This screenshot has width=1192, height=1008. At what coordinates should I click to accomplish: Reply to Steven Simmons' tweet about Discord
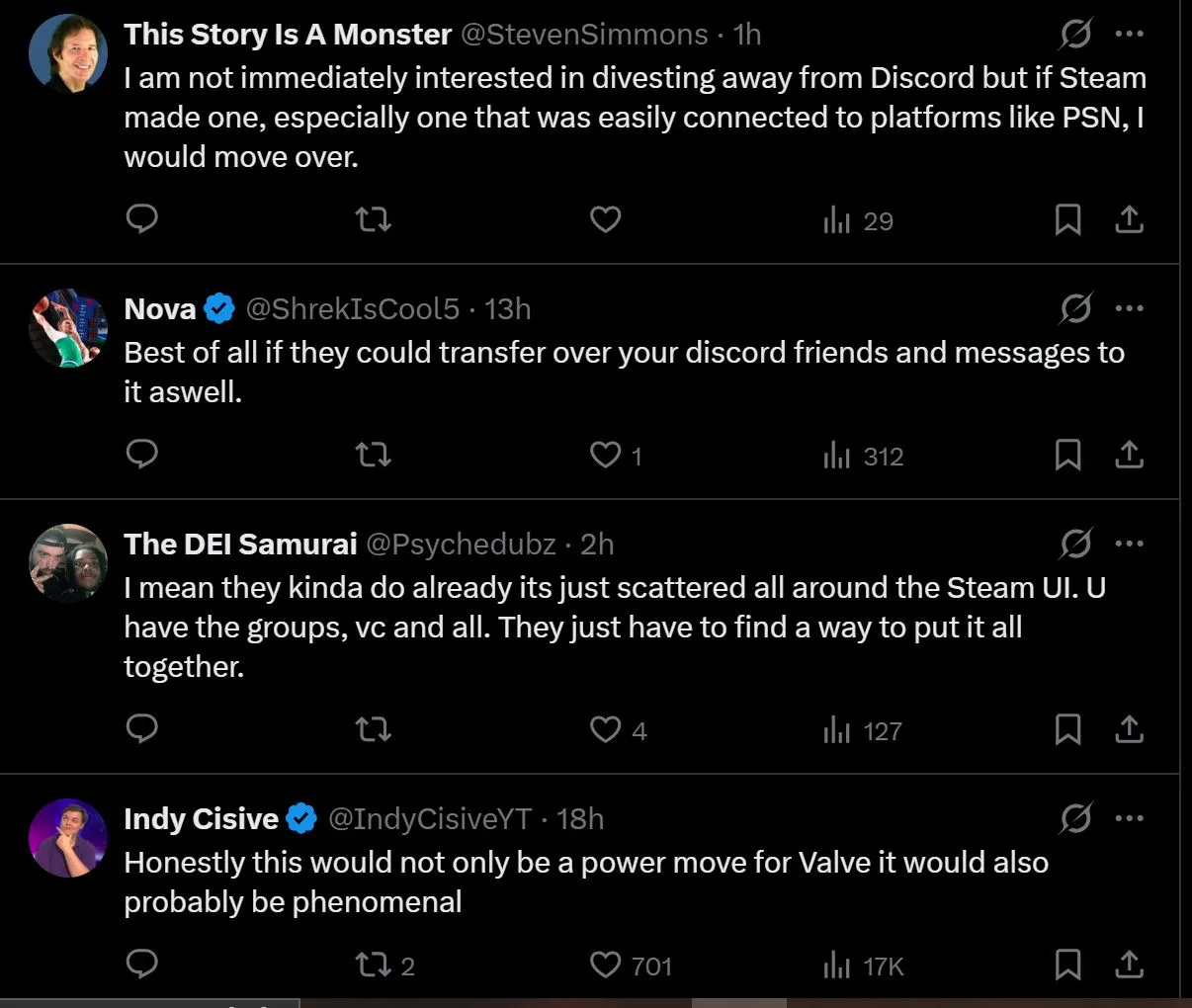tap(142, 218)
